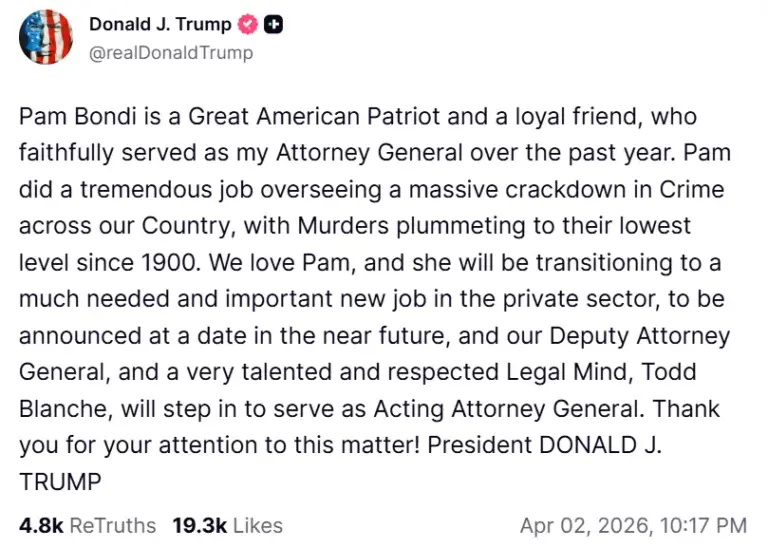The width and height of the screenshot is (768, 548).
Task: Click the words "Pam Bondi" starting the post
Action: pos(65,118)
